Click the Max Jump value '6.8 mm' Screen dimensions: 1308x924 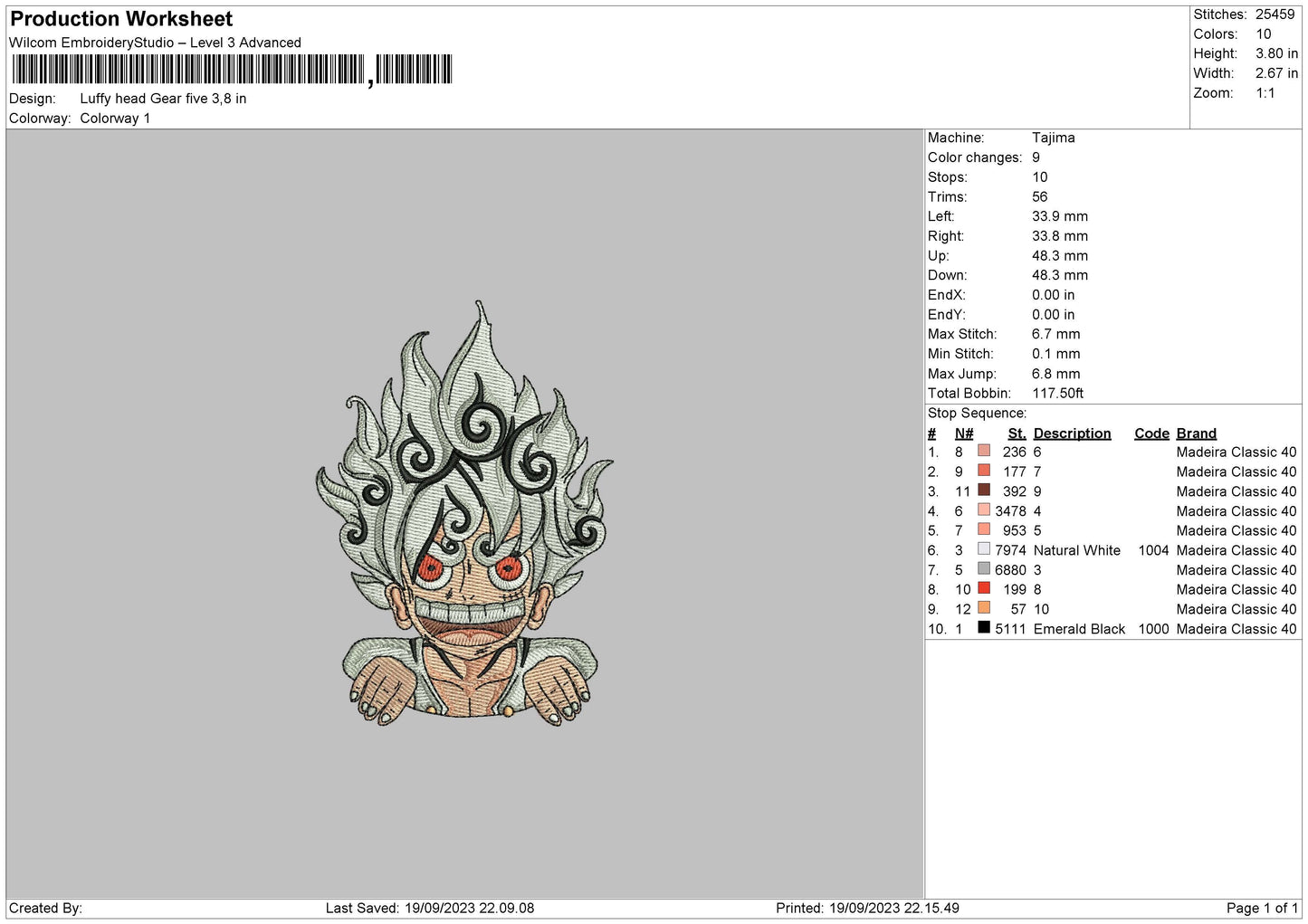tap(1056, 374)
